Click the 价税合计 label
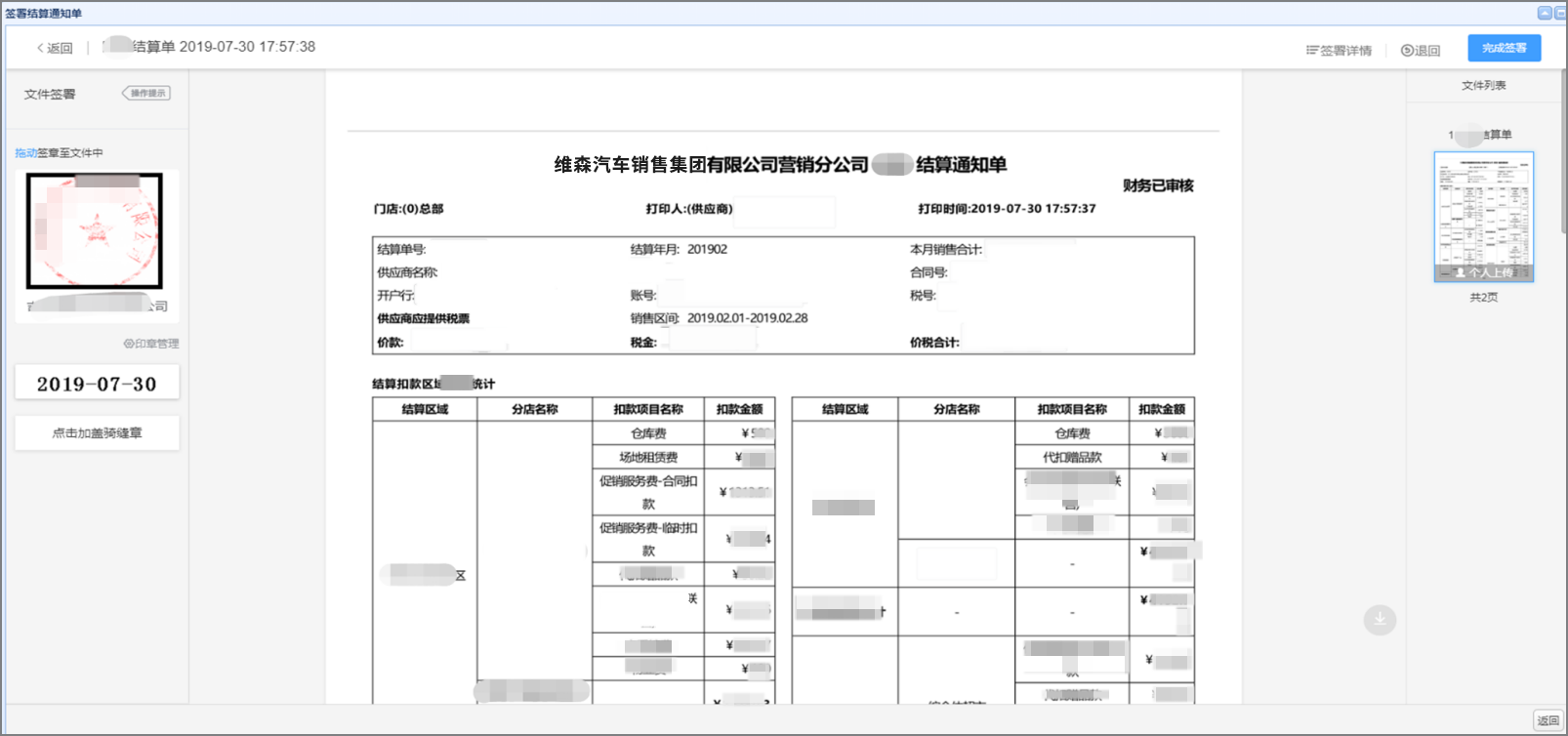Viewport: 1568px width, 736px height. point(934,343)
